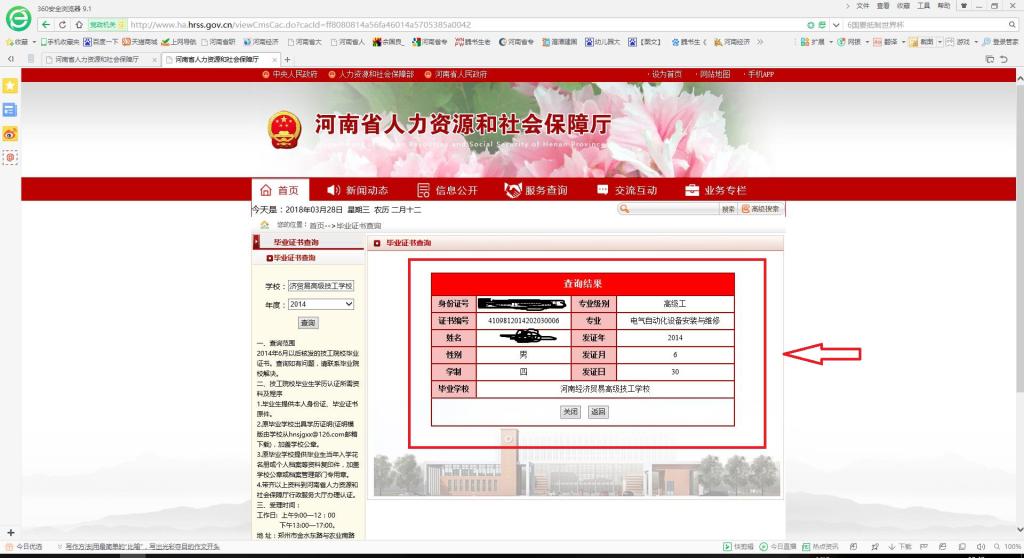Open the 工具 menu
Viewport: 1024px width, 558px height.
(923, 6)
